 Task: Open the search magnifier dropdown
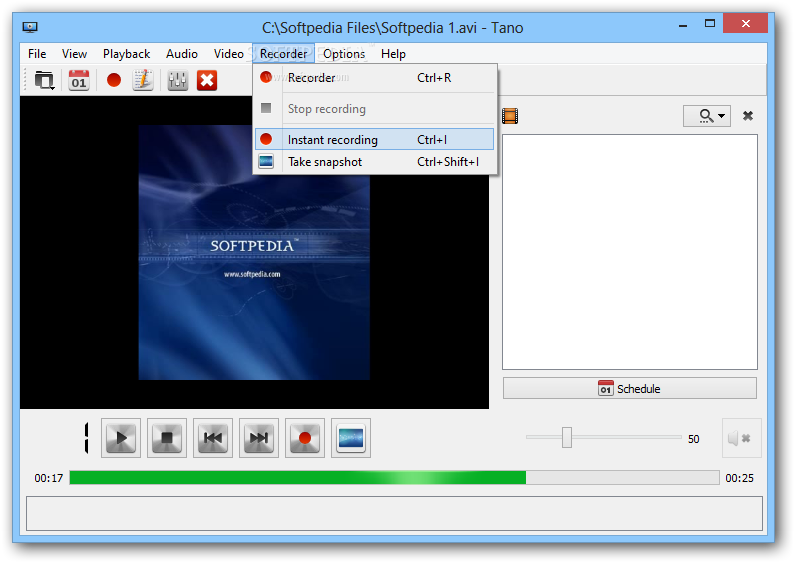click(x=707, y=116)
